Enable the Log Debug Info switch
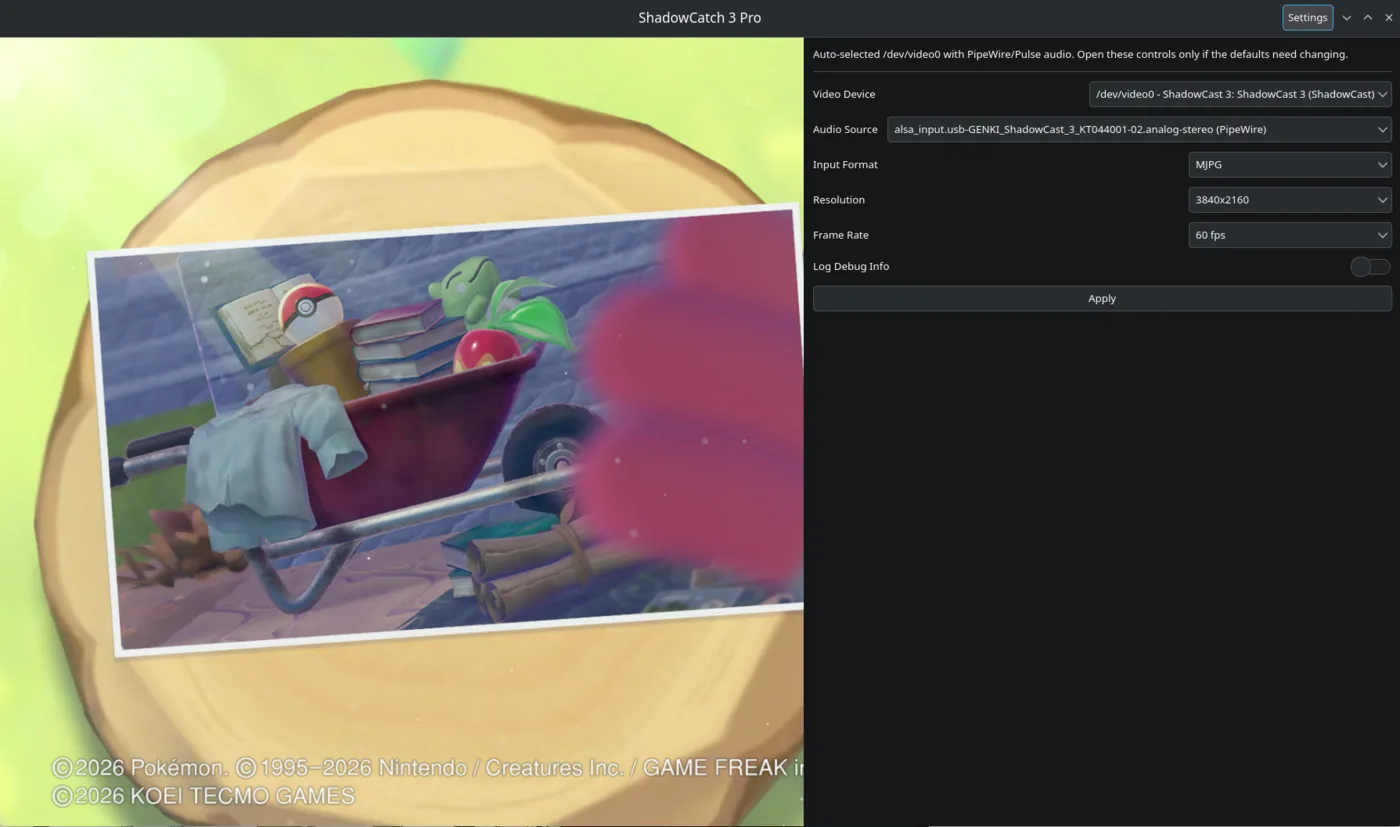The width and height of the screenshot is (1400, 827). [1370, 266]
